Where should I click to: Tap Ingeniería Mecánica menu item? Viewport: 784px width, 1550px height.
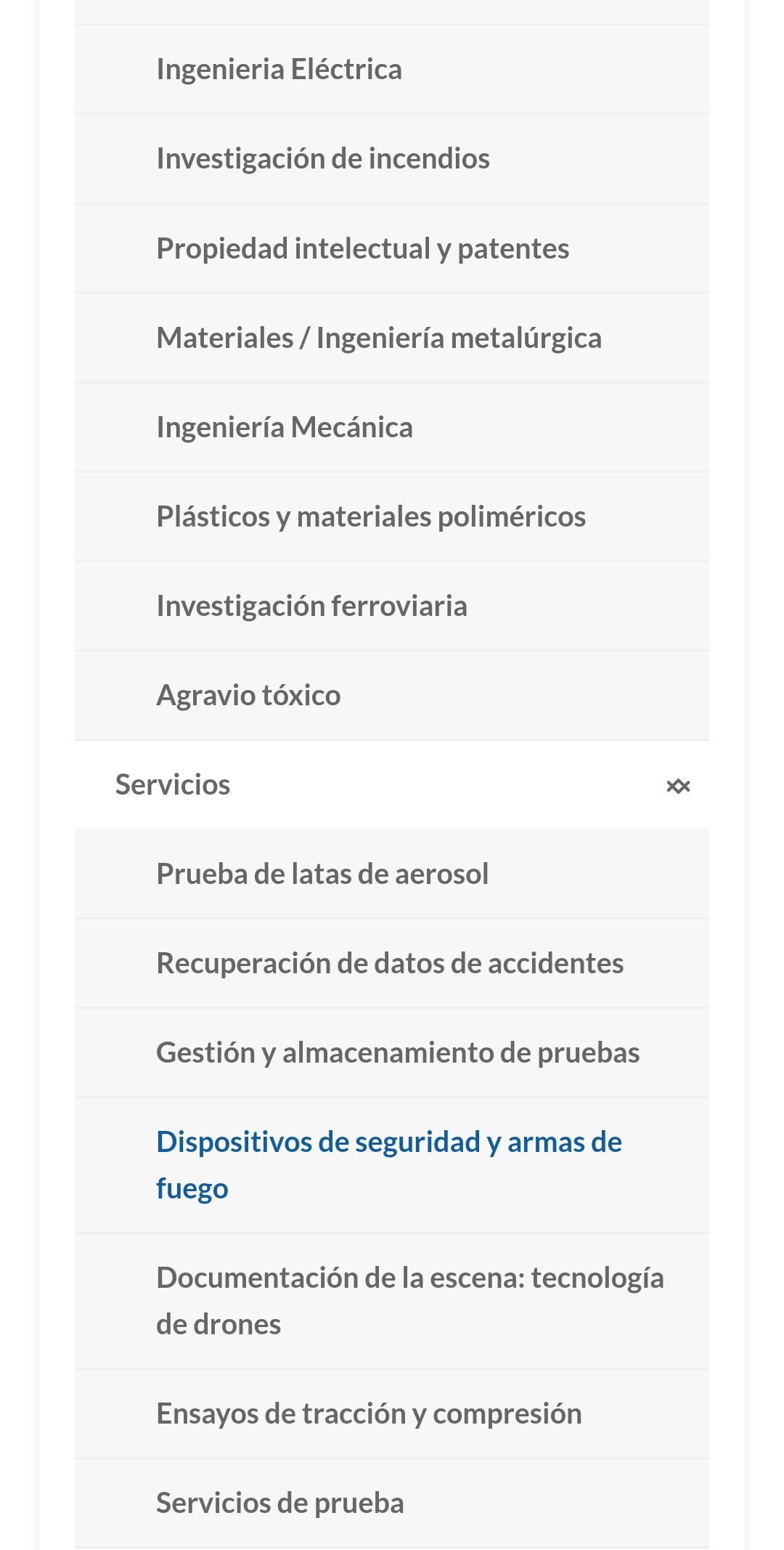[285, 427]
